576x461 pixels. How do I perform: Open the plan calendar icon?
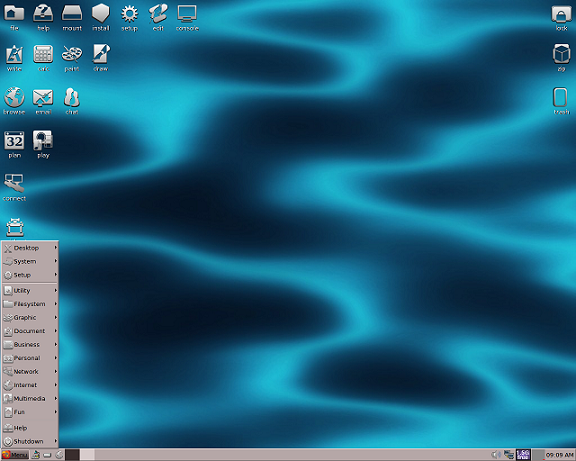coord(14,144)
